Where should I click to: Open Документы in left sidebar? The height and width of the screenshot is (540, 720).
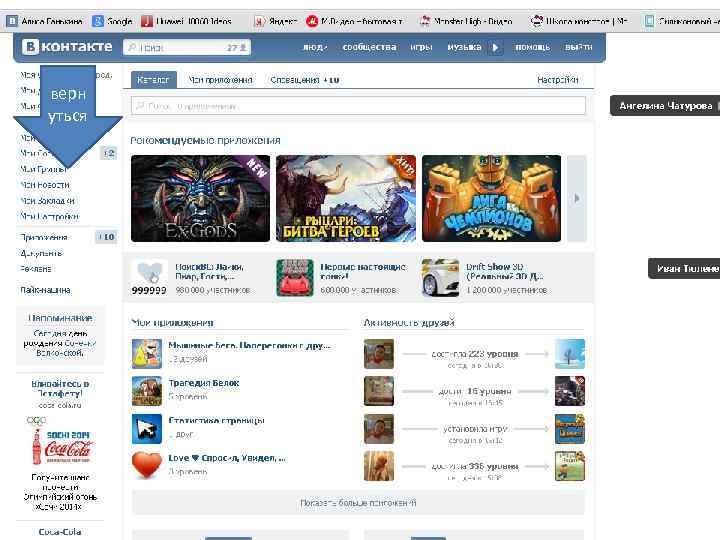pyautogui.click(x=41, y=253)
